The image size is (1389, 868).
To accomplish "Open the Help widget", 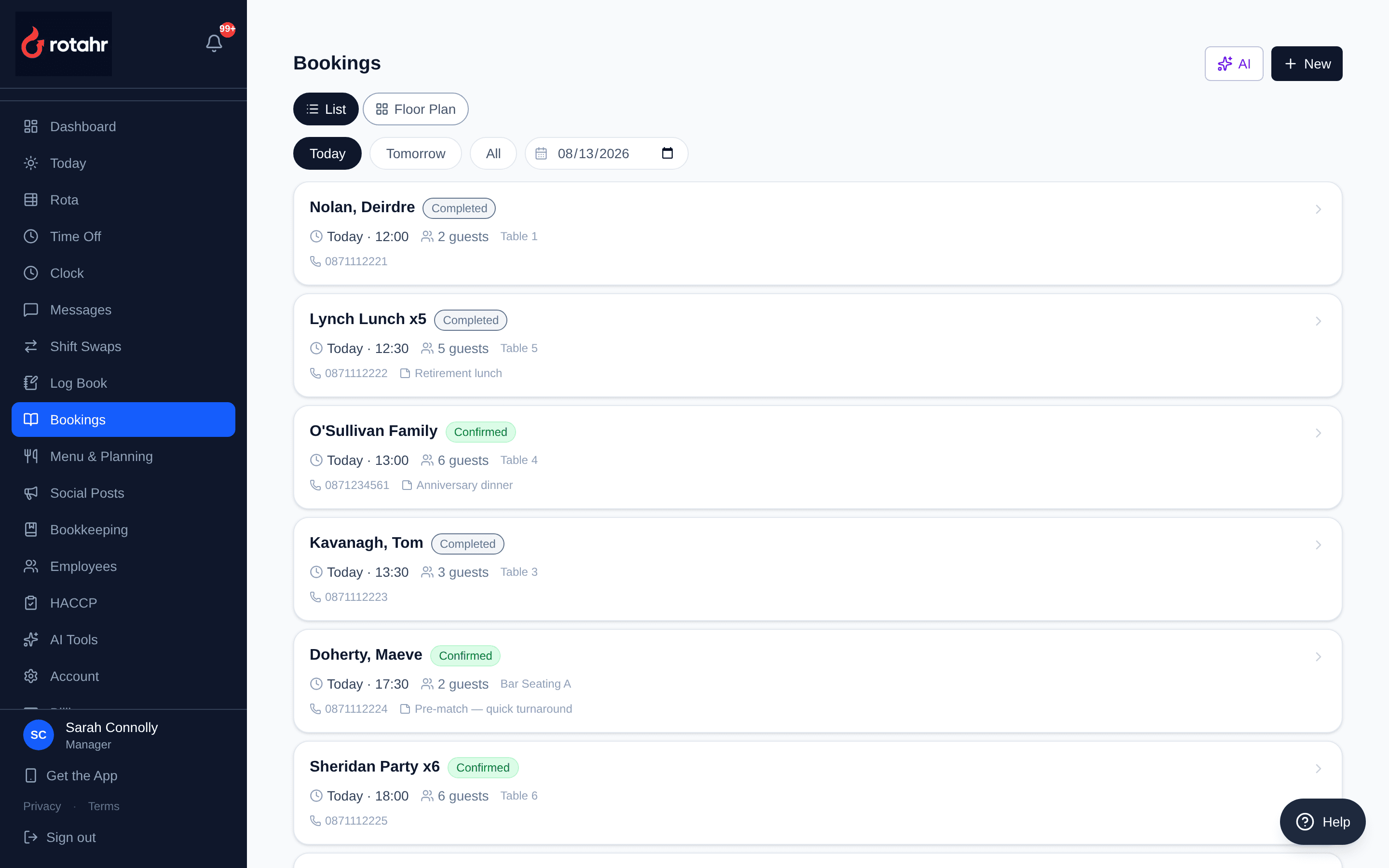I will (x=1322, y=822).
